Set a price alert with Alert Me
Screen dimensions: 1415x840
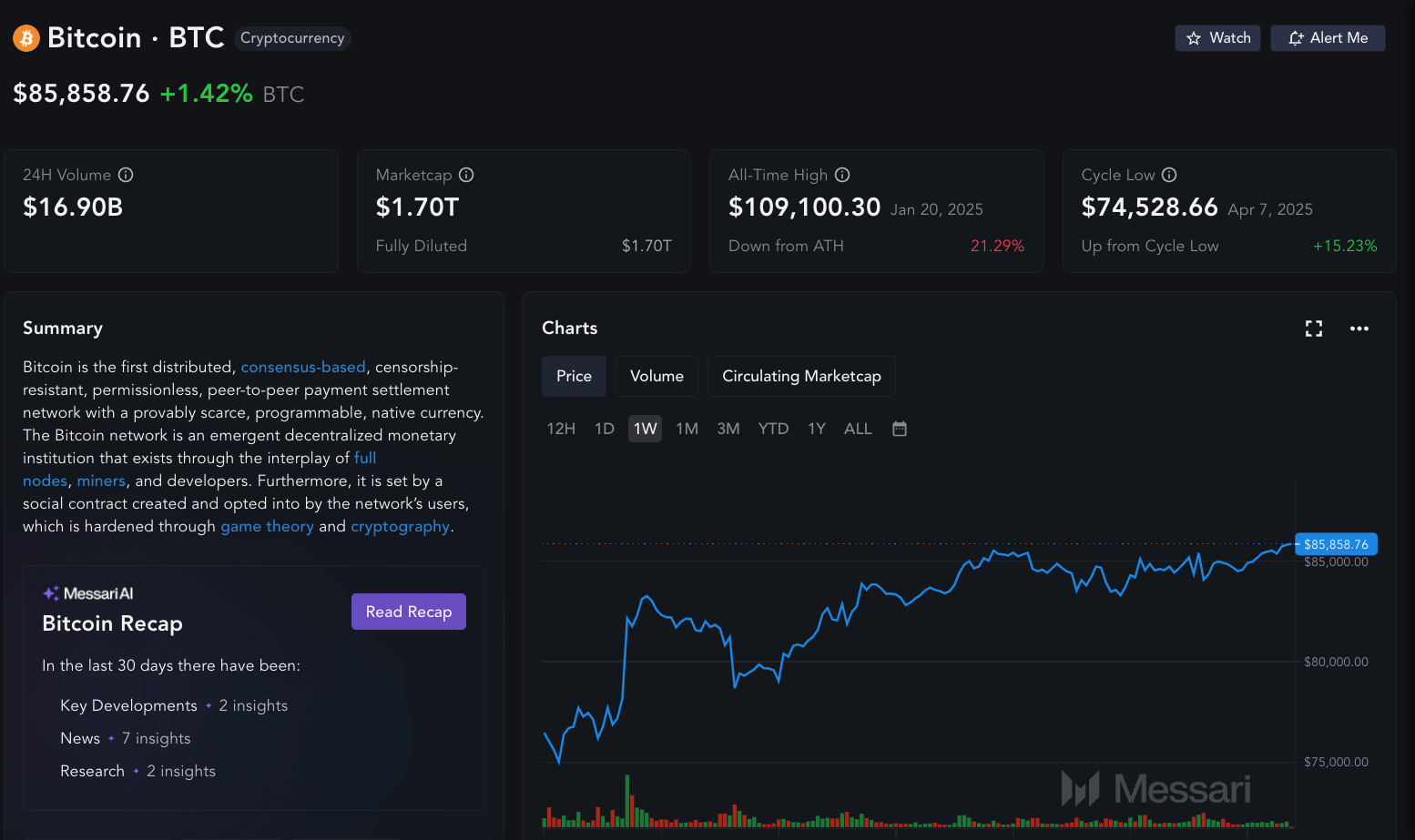(1328, 38)
